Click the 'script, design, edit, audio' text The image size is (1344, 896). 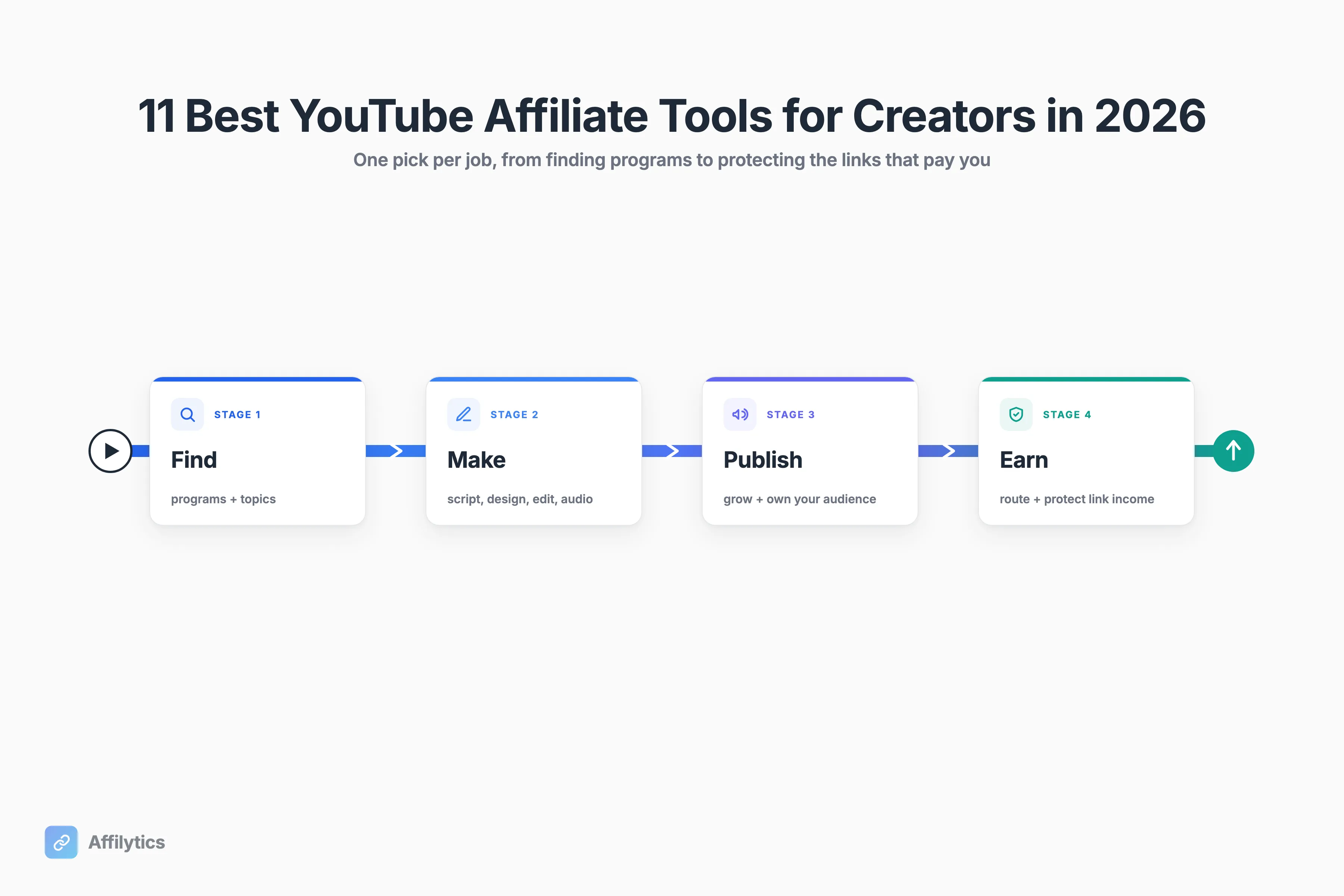click(x=520, y=499)
